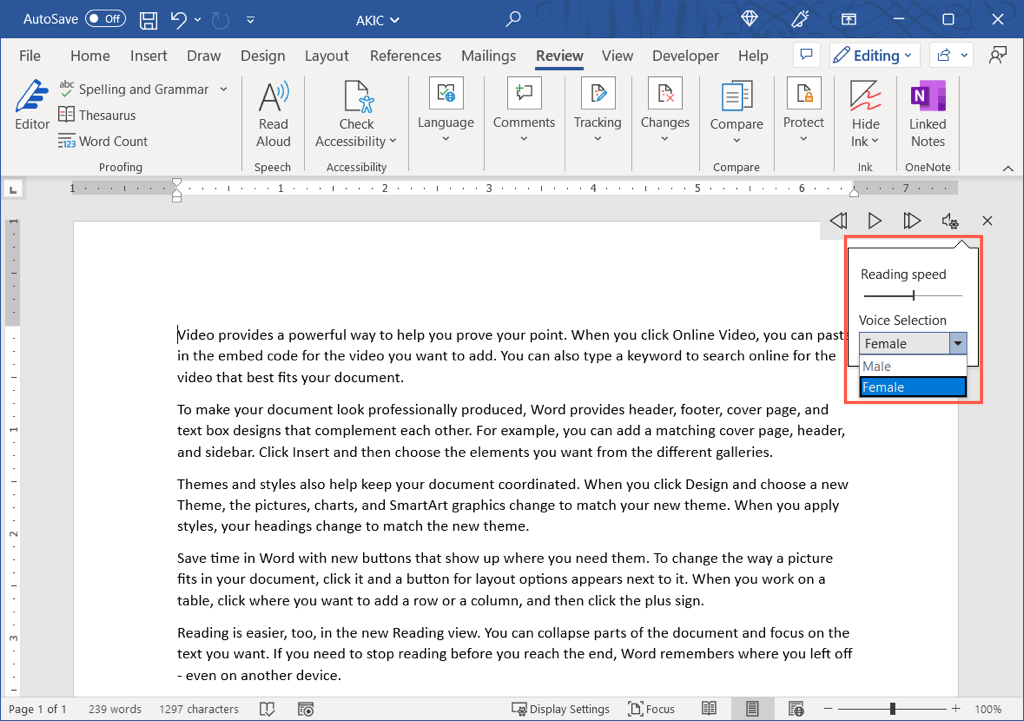1024x721 pixels.
Task: Click the Save icon in title bar
Action: (x=148, y=19)
